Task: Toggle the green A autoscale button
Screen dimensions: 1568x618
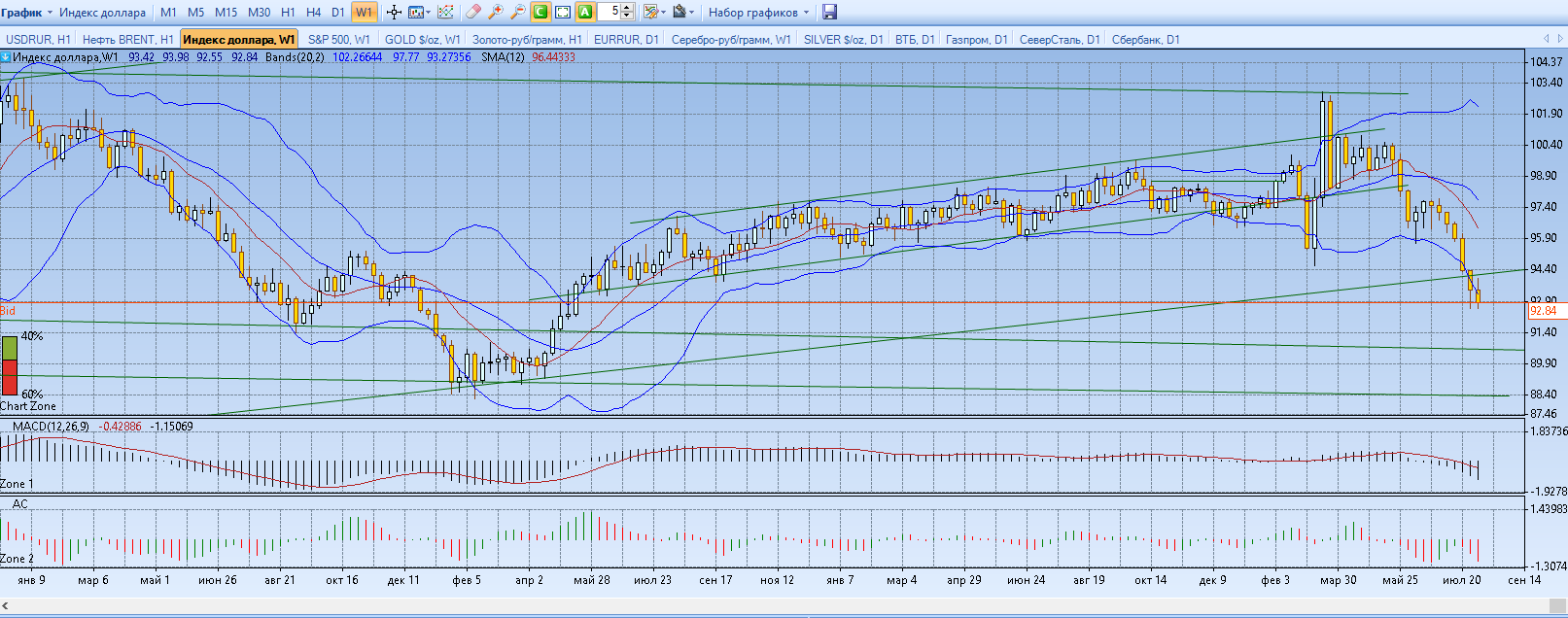Action: [584, 13]
